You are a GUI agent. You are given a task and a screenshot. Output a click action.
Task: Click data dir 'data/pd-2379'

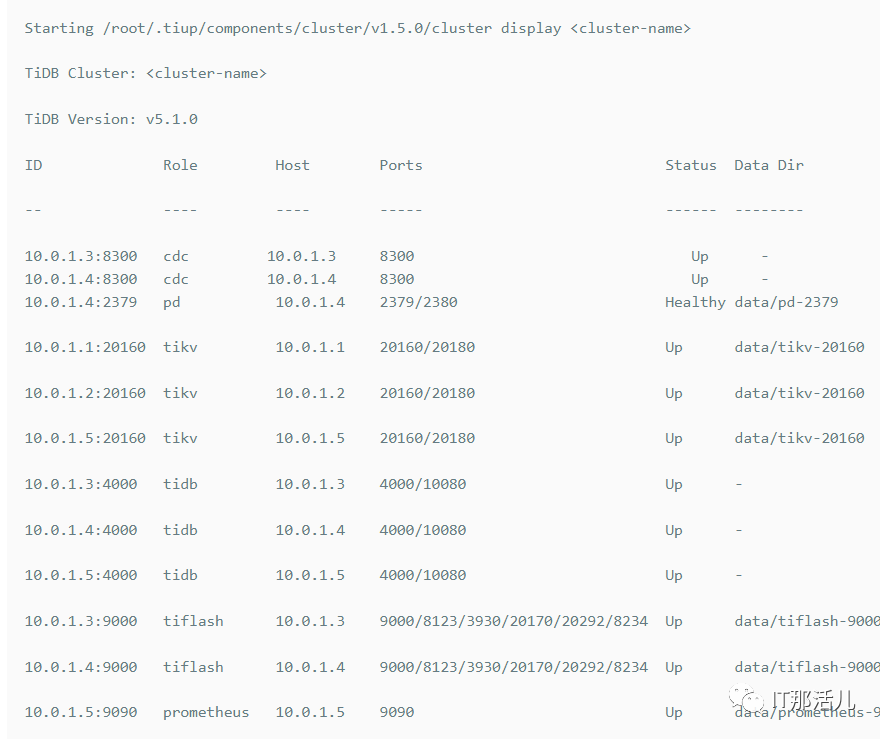coord(786,303)
